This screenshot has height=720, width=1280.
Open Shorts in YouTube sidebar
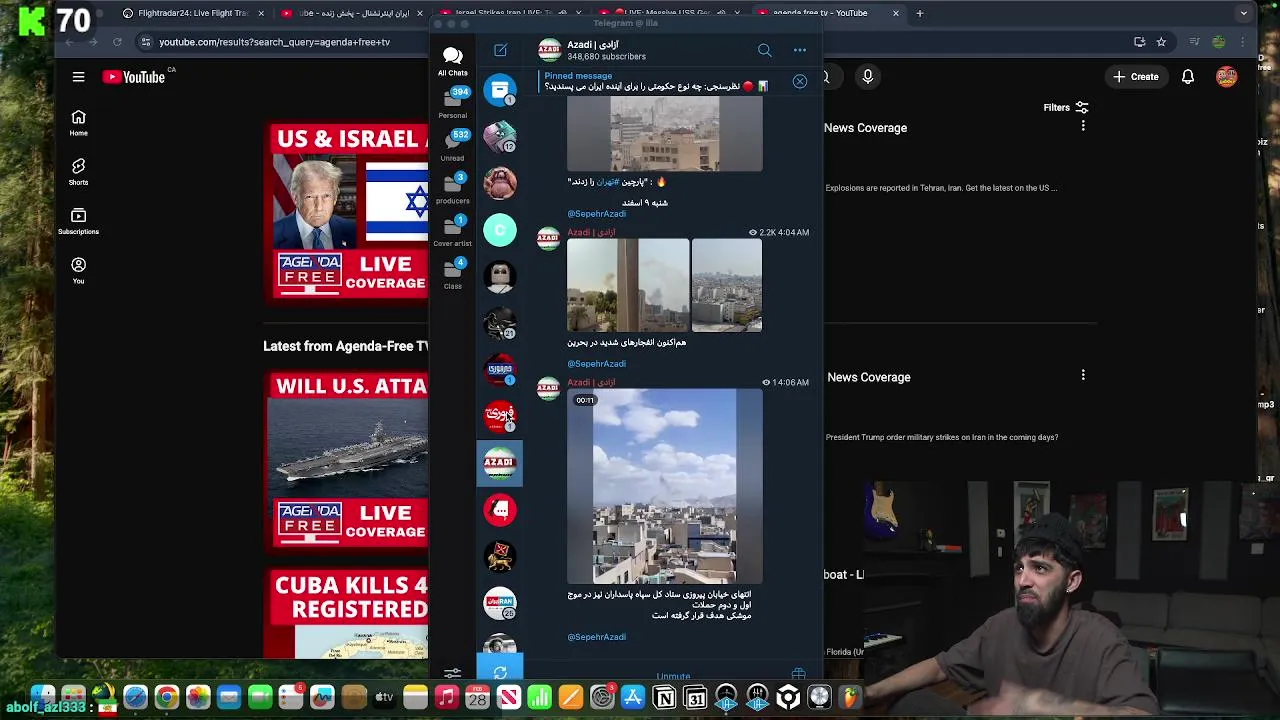coord(78,172)
